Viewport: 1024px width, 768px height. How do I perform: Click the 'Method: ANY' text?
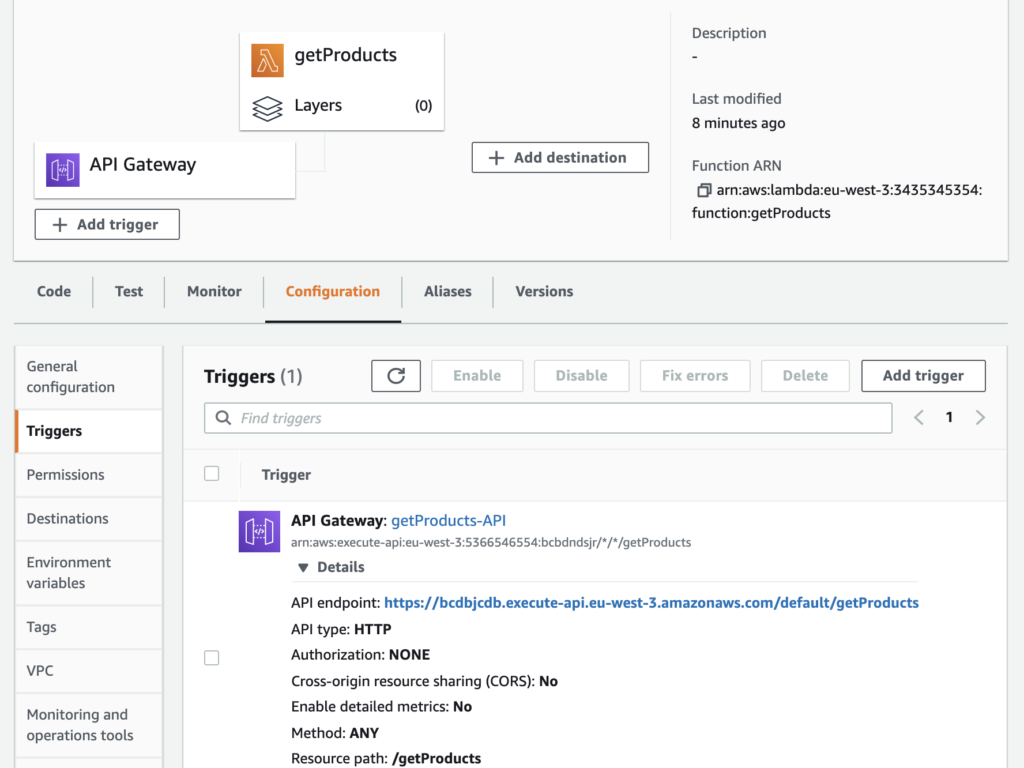coord(335,733)
